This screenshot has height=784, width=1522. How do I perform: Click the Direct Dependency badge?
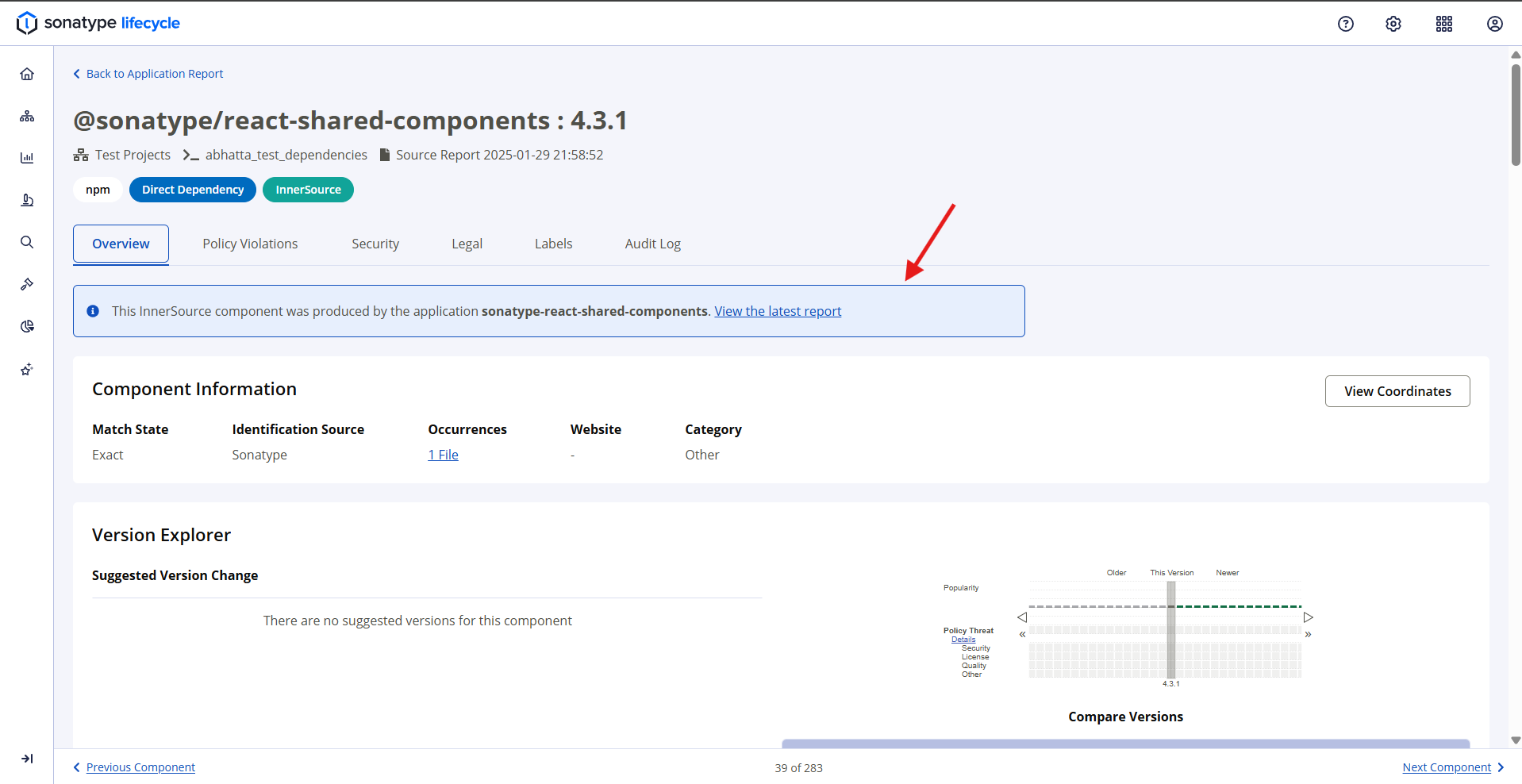[193, 190]
